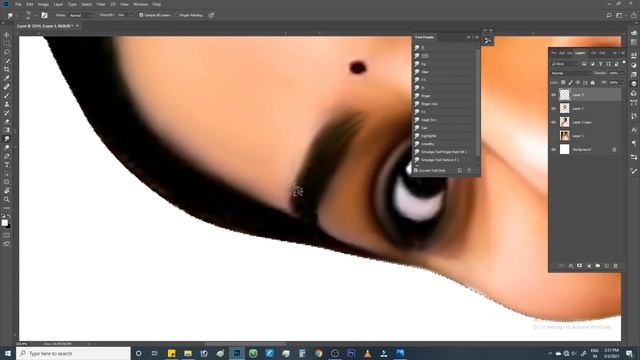640x360 pixels.
Task: Lock all icon in Layers panel
Action: coord(593,82)
